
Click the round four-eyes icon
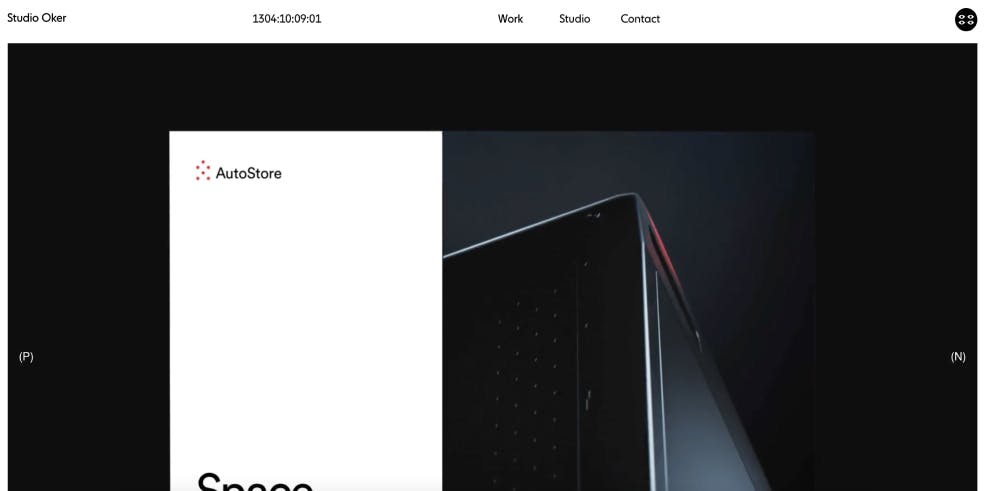966,20
